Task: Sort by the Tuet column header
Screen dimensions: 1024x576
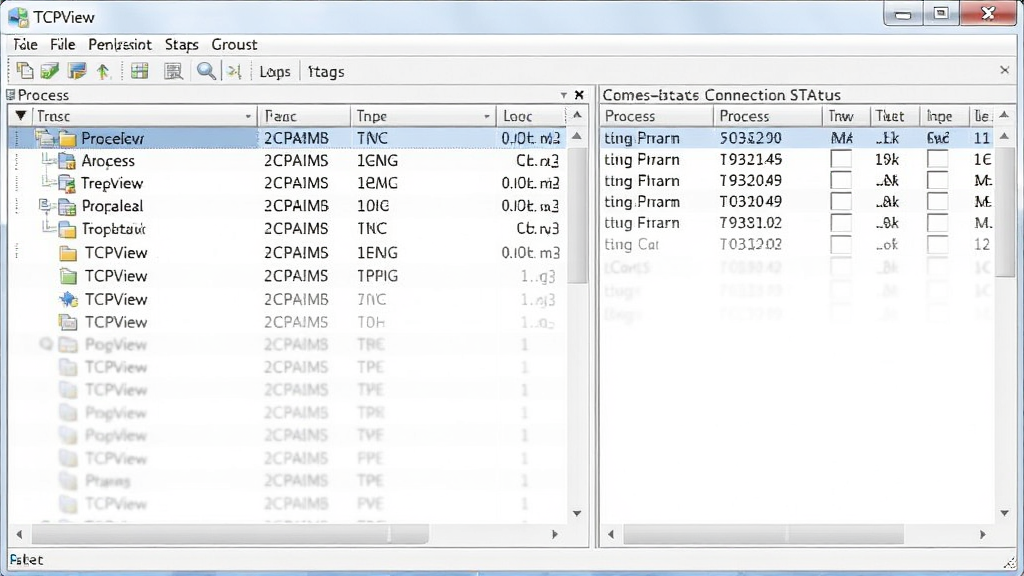Action: tap(895, 116)
